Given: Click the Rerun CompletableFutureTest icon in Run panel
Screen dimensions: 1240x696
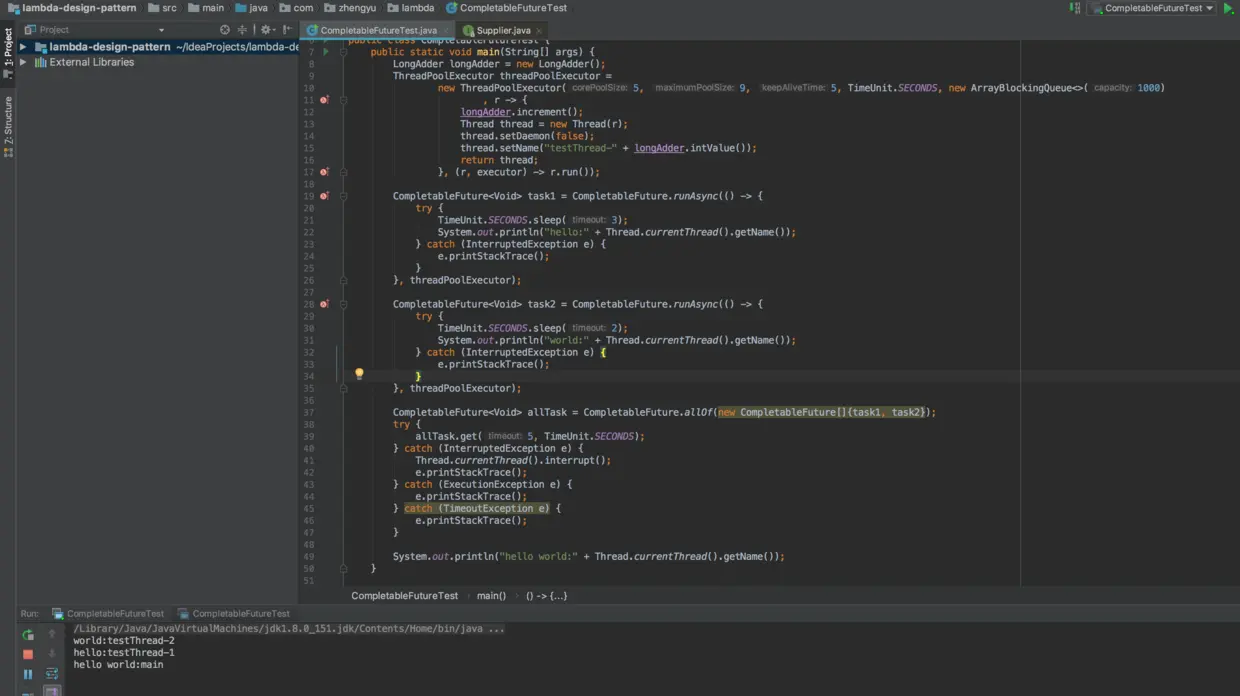Looking at the screenshot, I should click(28, 635).
